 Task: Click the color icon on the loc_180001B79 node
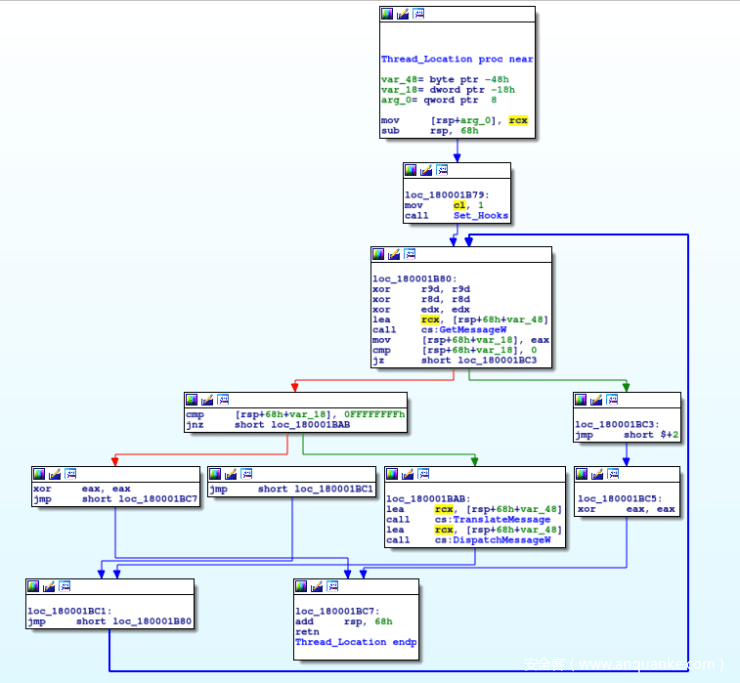pos(411,170)
